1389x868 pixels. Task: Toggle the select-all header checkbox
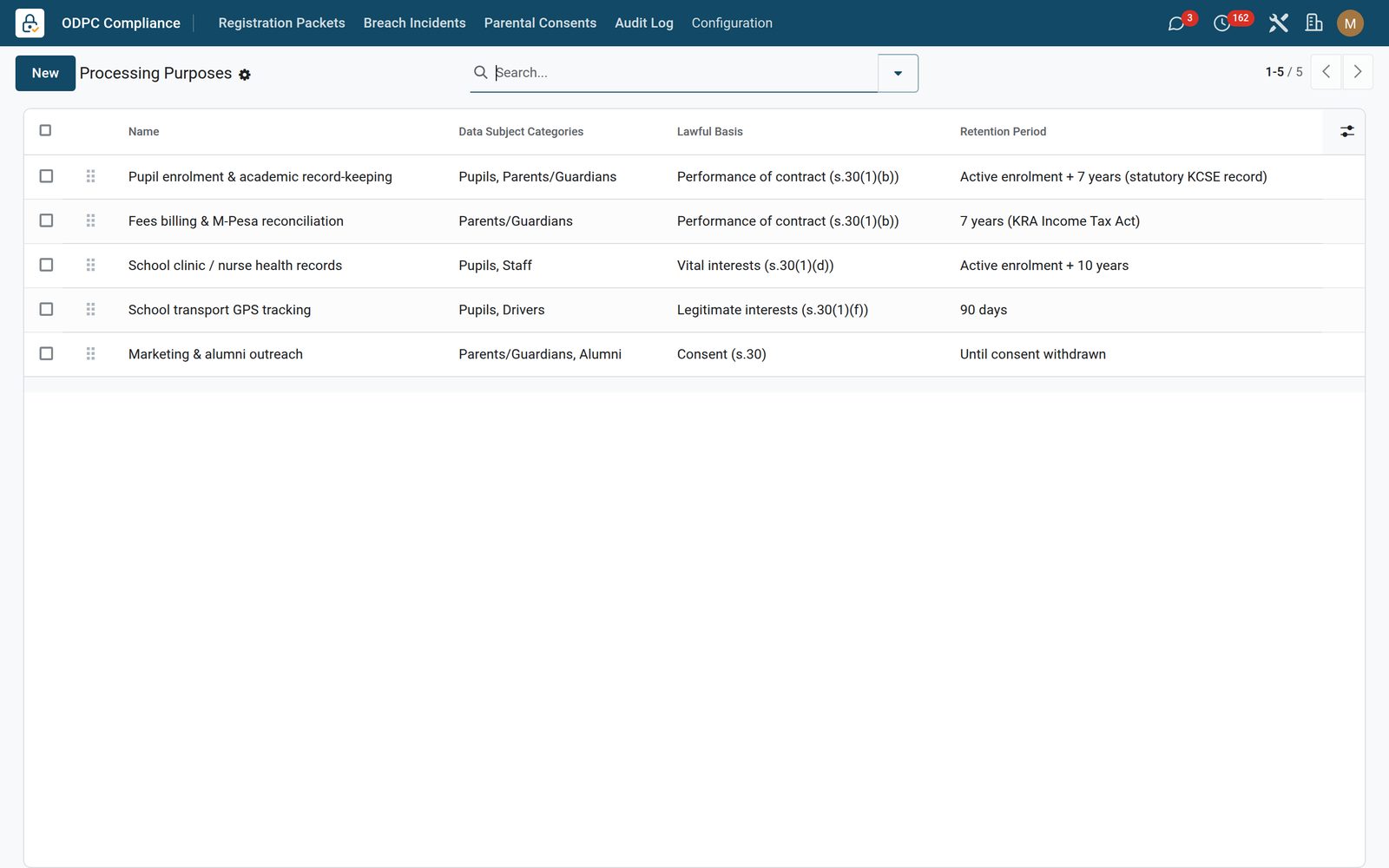click(x=45, y=130)
